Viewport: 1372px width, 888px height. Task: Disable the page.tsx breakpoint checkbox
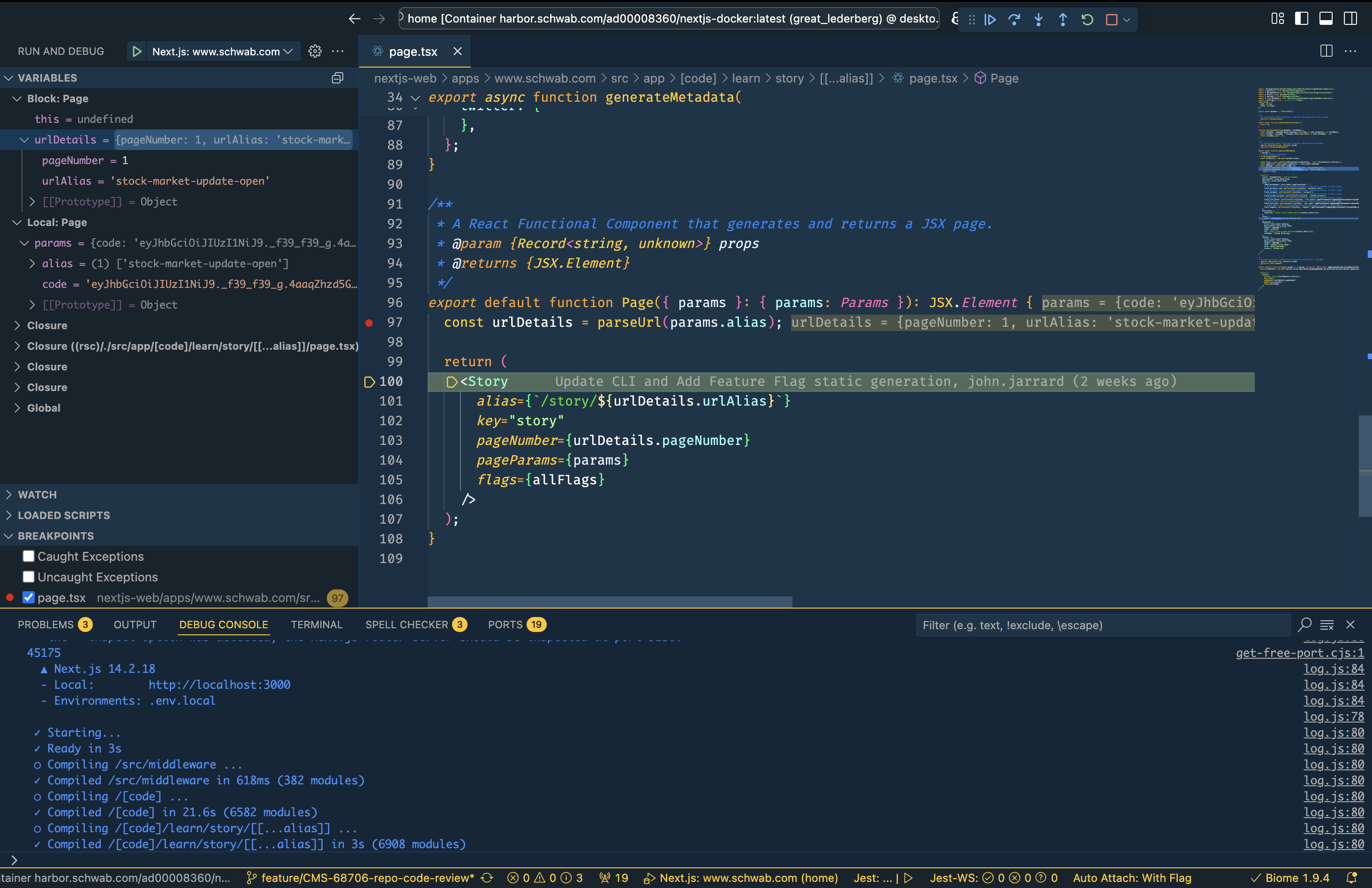point(28,598)
